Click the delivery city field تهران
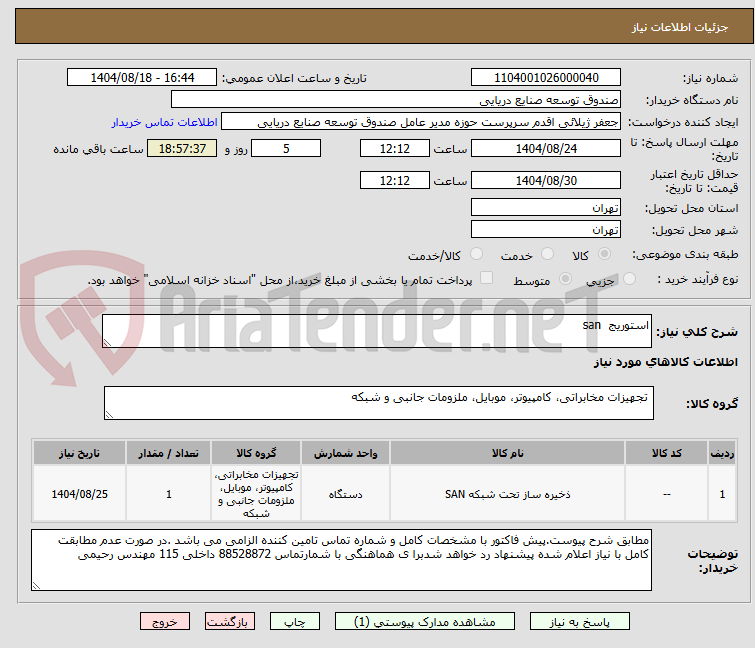755x648 pixels. [x=546, y=230]
